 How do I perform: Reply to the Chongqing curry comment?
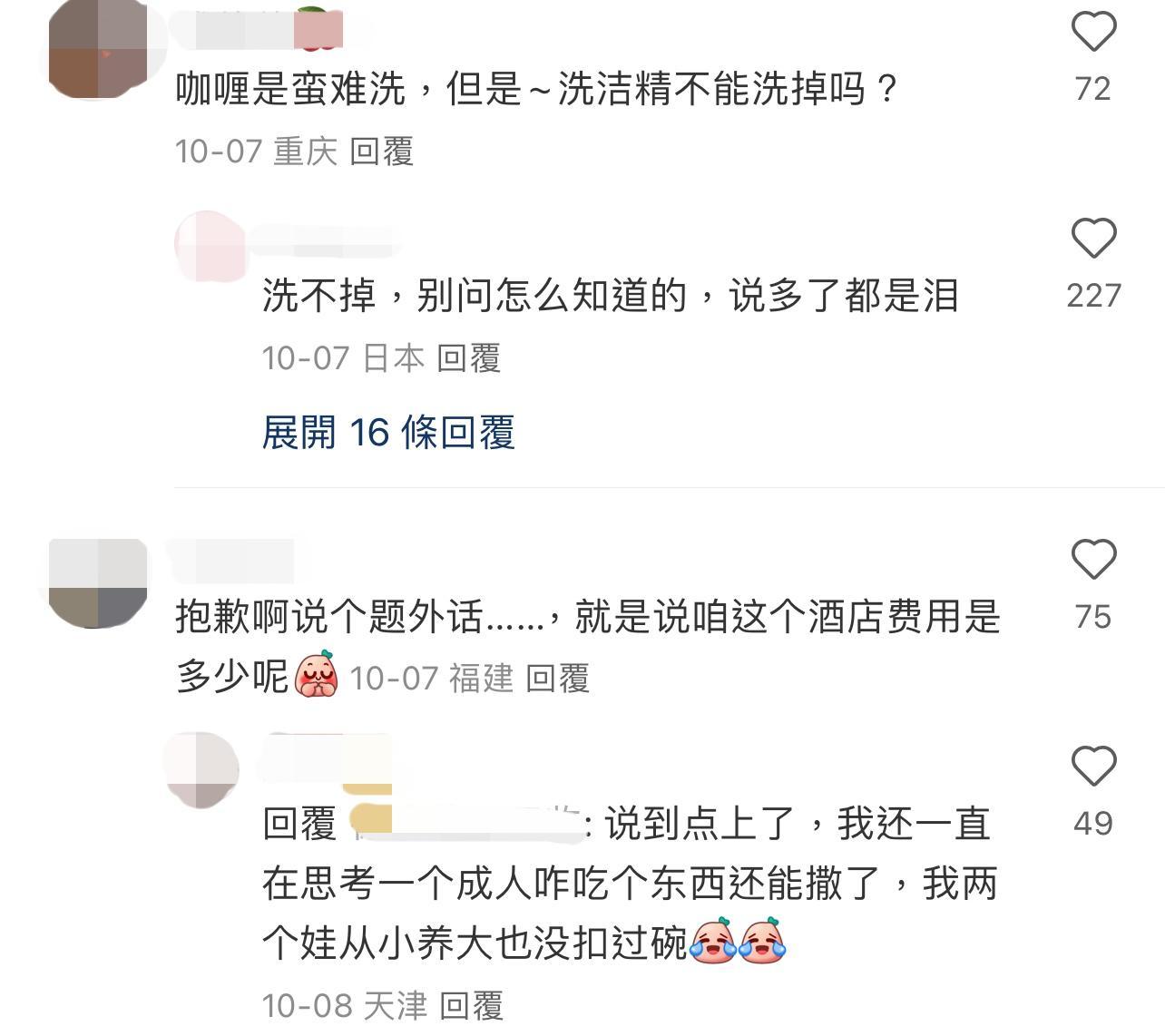coord(382,151)
